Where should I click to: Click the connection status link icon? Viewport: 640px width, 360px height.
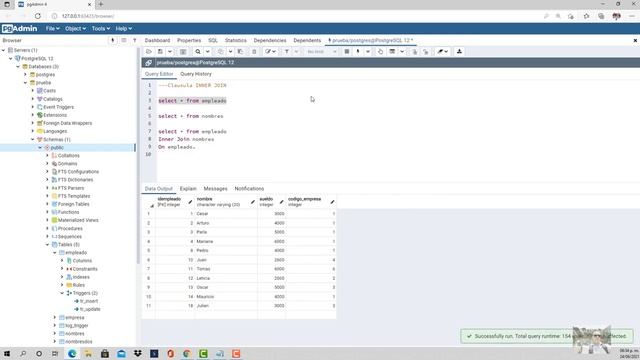(x=149, y=62)
